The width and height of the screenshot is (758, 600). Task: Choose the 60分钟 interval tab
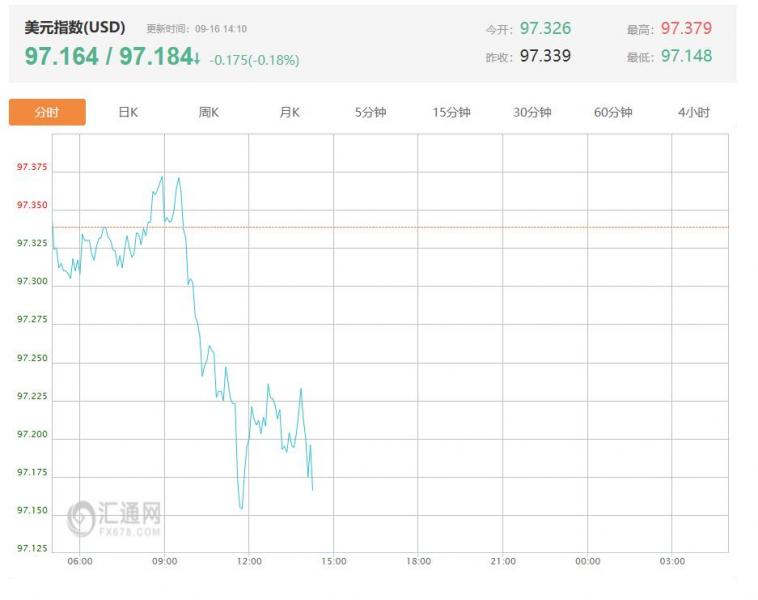(x=613, y=113)
